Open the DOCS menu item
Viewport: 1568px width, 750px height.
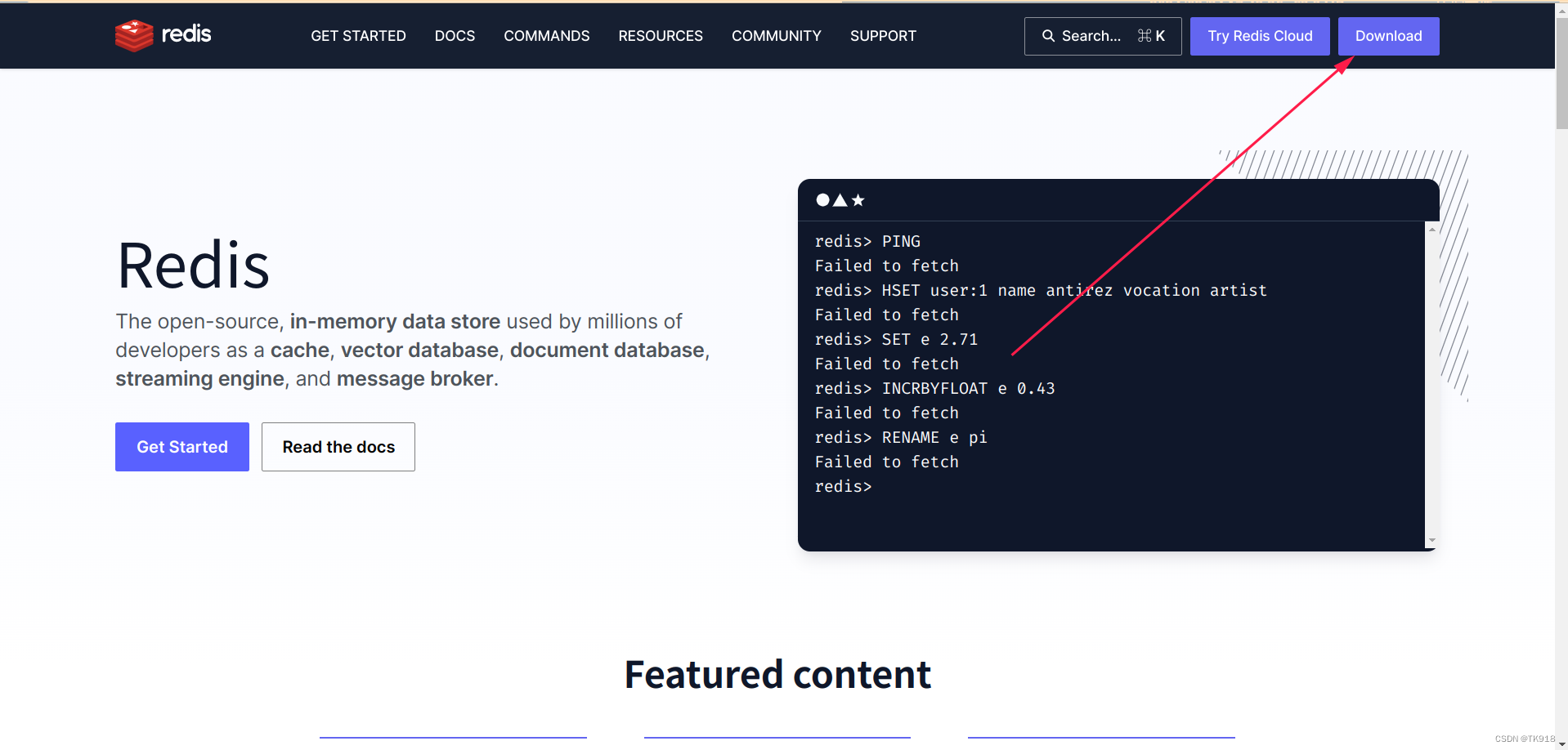pyautogui.click(x=455, y=36)
